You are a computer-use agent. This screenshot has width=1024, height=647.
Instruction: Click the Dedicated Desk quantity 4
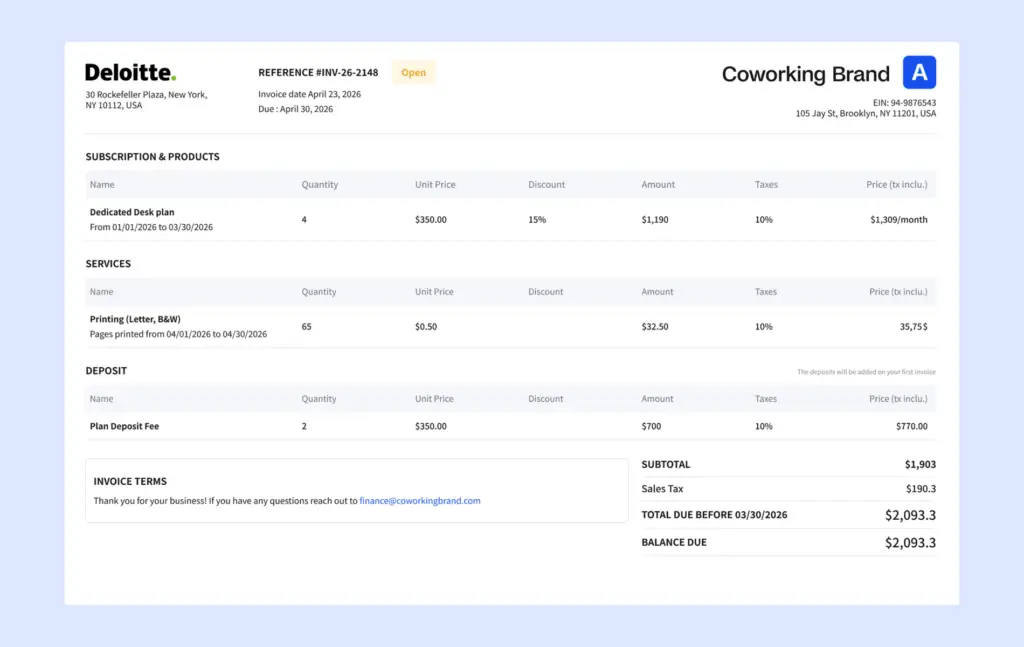304,219
